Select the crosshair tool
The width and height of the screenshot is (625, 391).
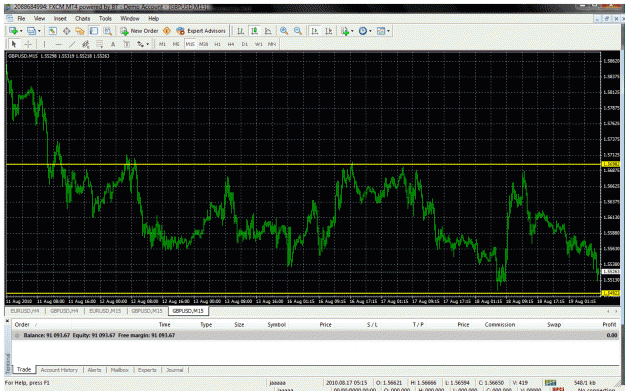pyautogui.click(x=28, y=44)
